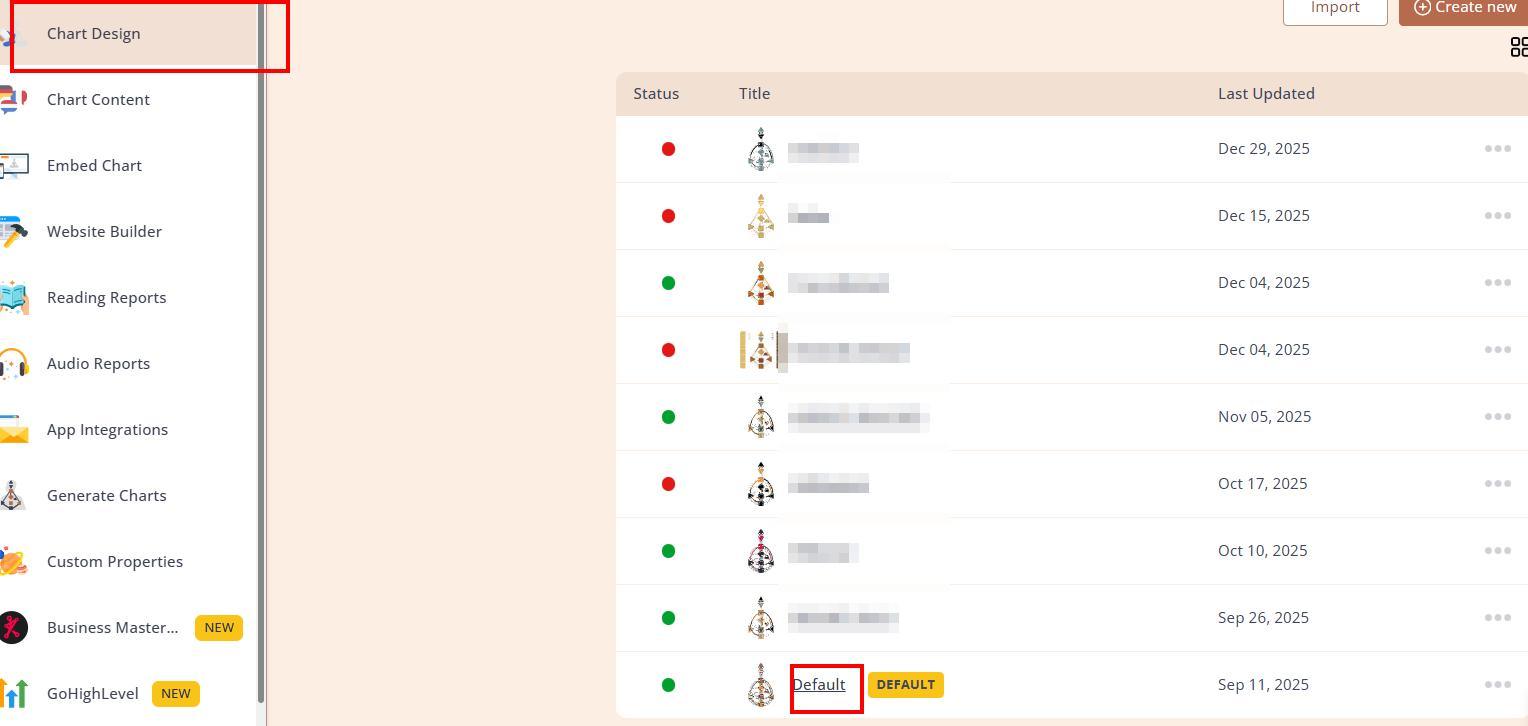Open the GoHighLevel menu item
Image resolution: width=1528 pixels, height=726 pixels.
tap(93, 694)
